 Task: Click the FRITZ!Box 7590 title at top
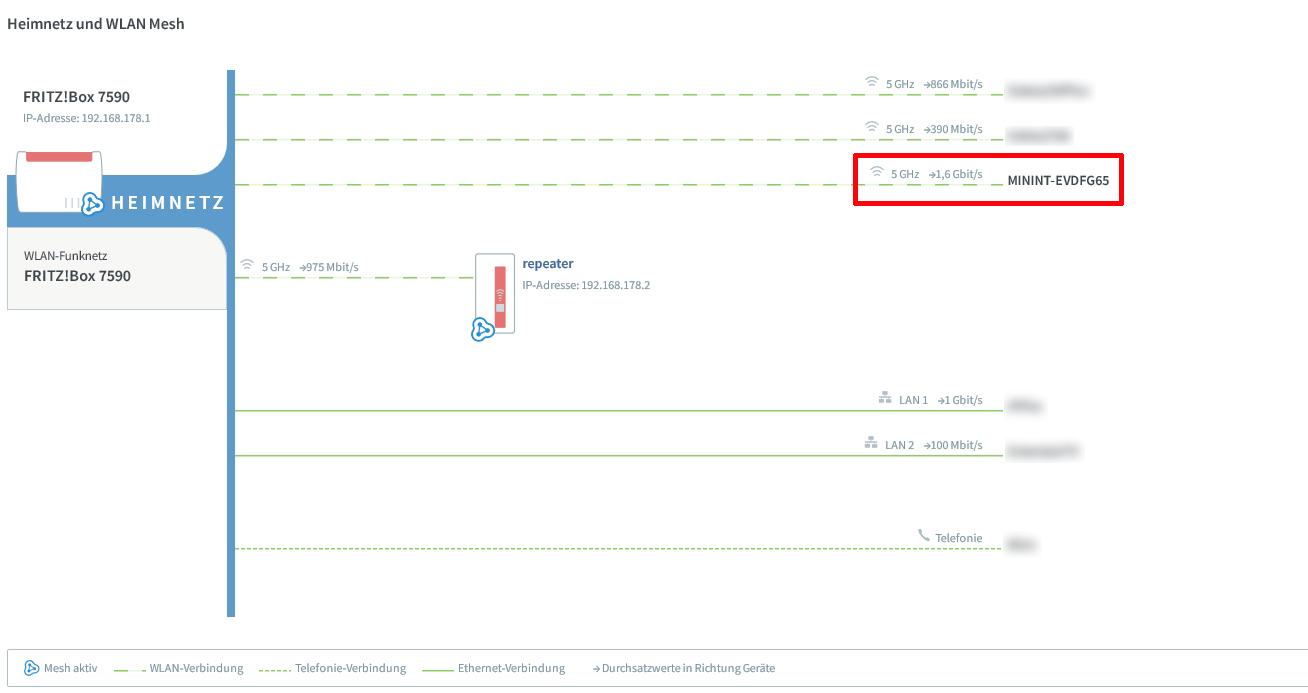pyautogui.click(x=76, y=97)
